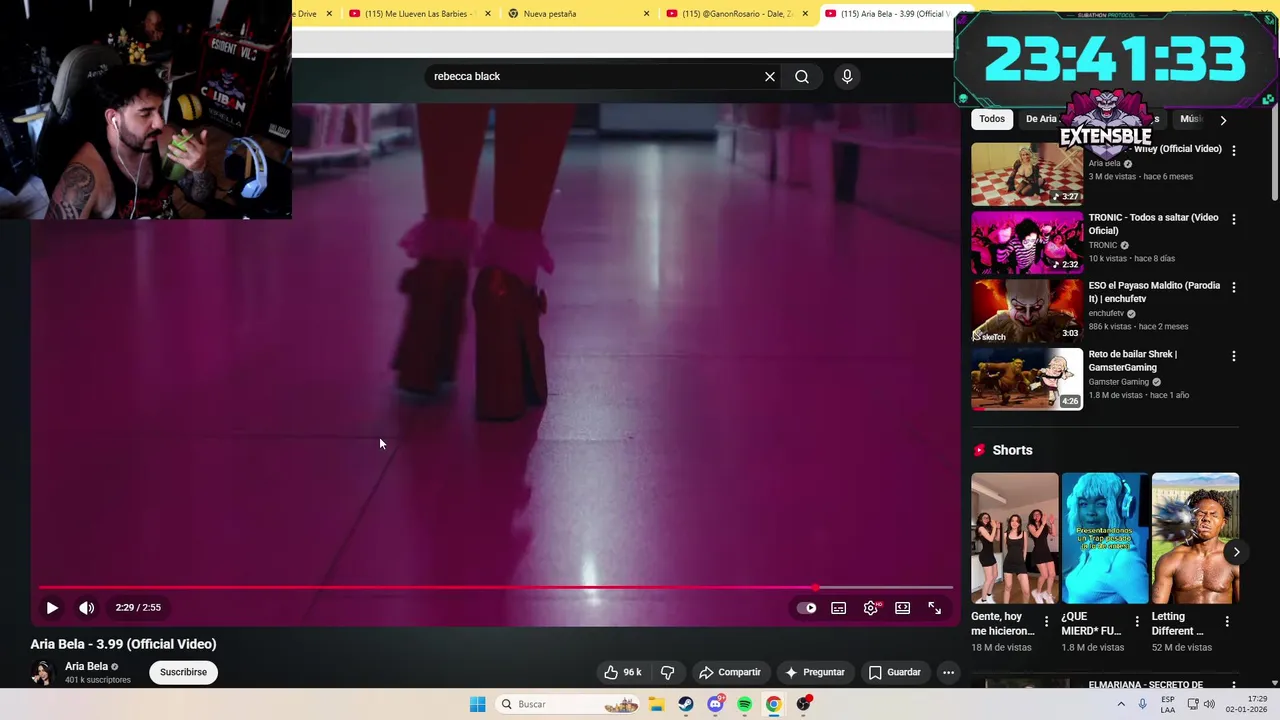This screenshot has height=720, width=1280.
Task: Open Discord from taskbar
Action: pos(715,704)
